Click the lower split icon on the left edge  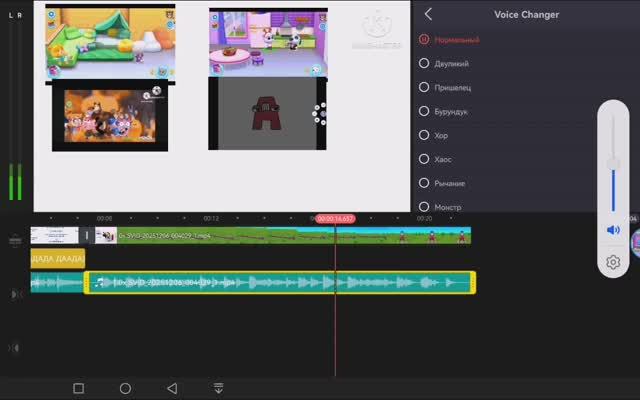tap(14, 348)
